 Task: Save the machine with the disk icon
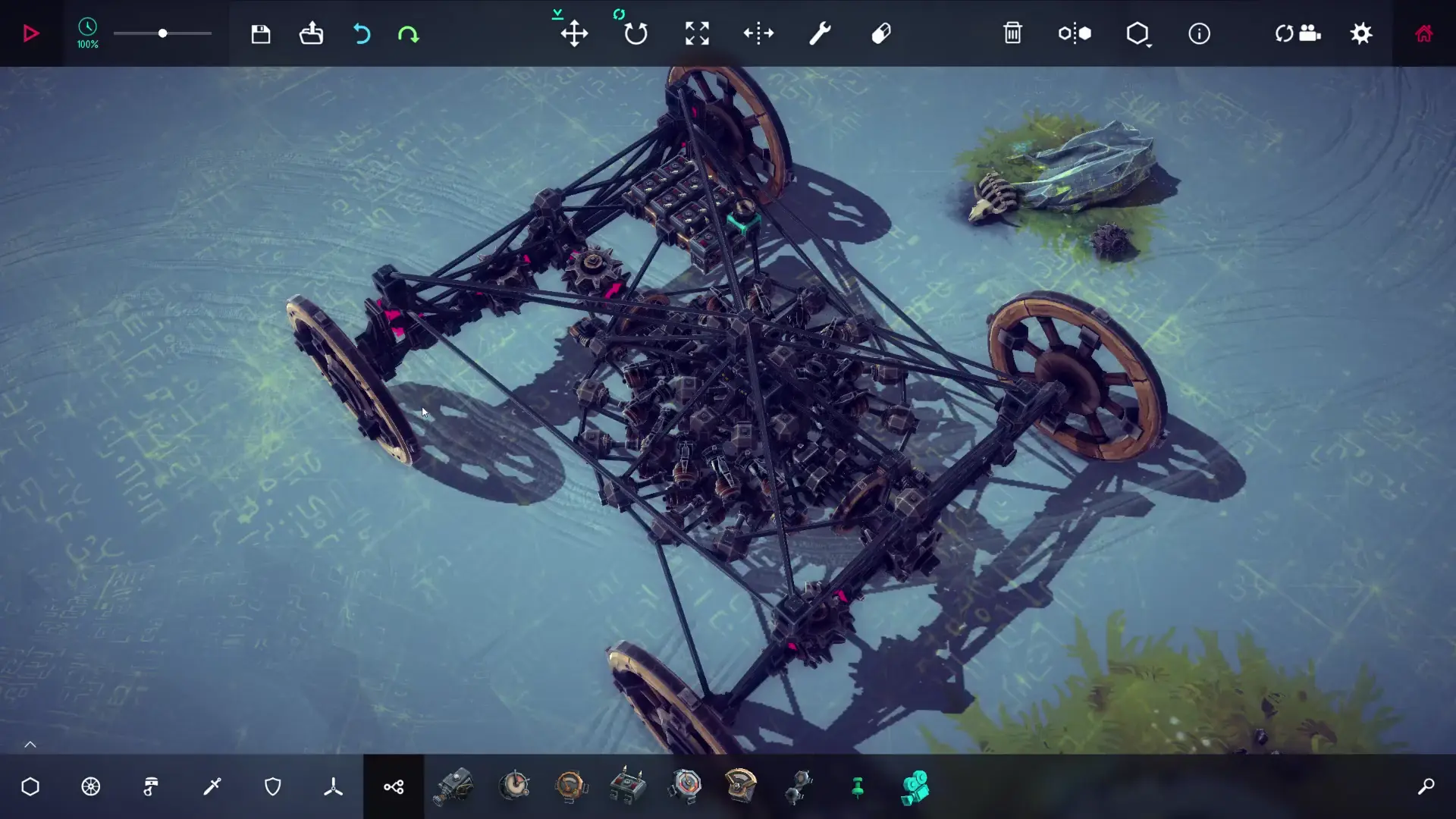pos(261,33)
